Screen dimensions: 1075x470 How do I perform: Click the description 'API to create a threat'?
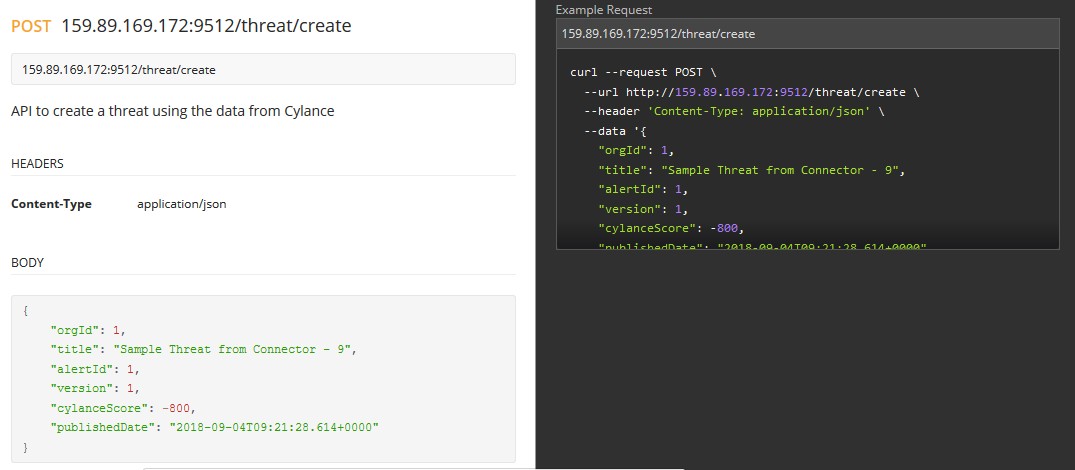[x=173, y=111]
